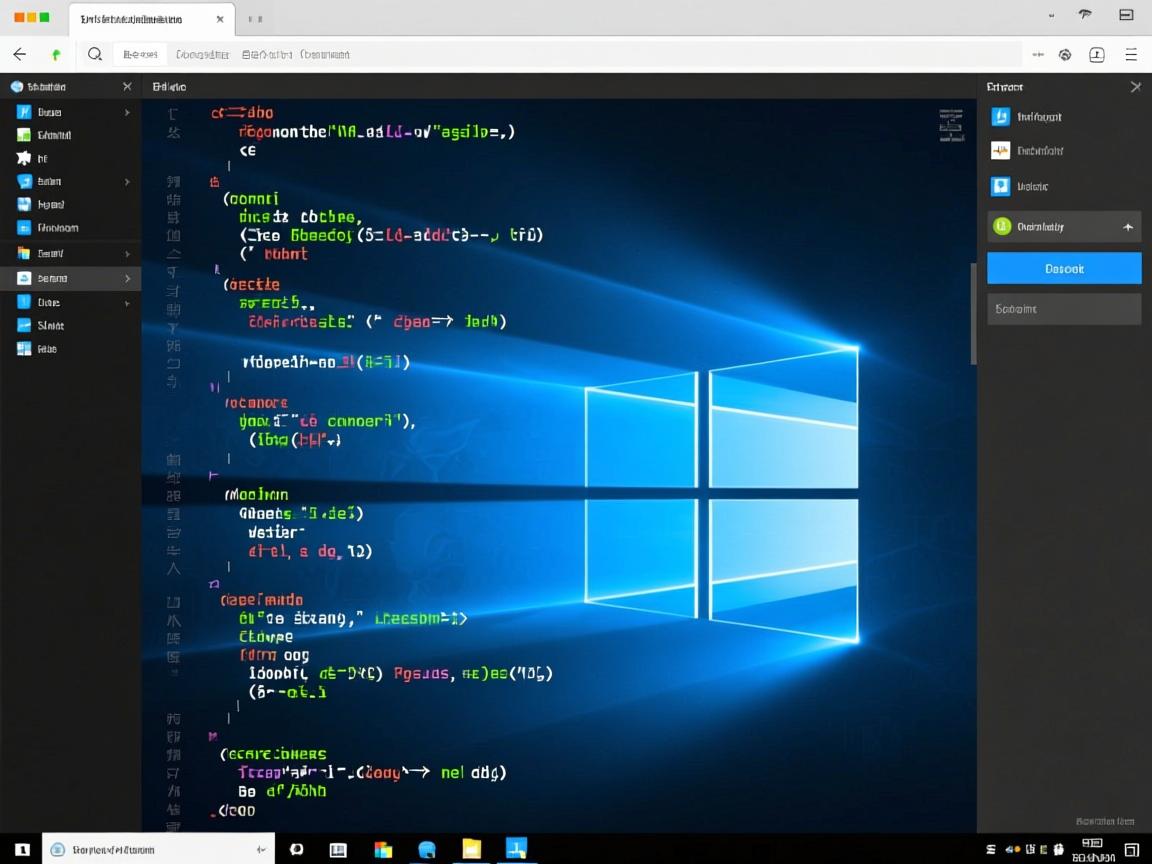Close the left sidebar panel with its X
This screenshot has height=864, width=1152.
[x=126, y=86]
